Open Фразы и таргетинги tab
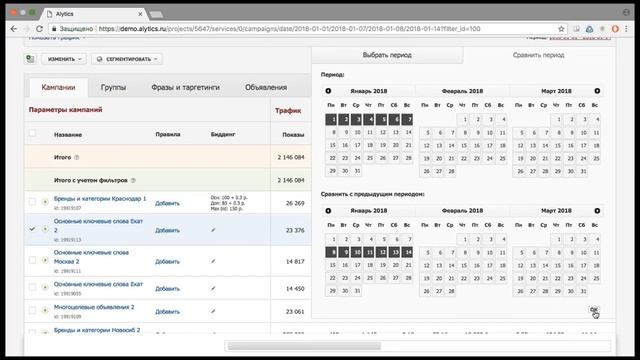This screenshot has width=640, height=360. point(185,87)
